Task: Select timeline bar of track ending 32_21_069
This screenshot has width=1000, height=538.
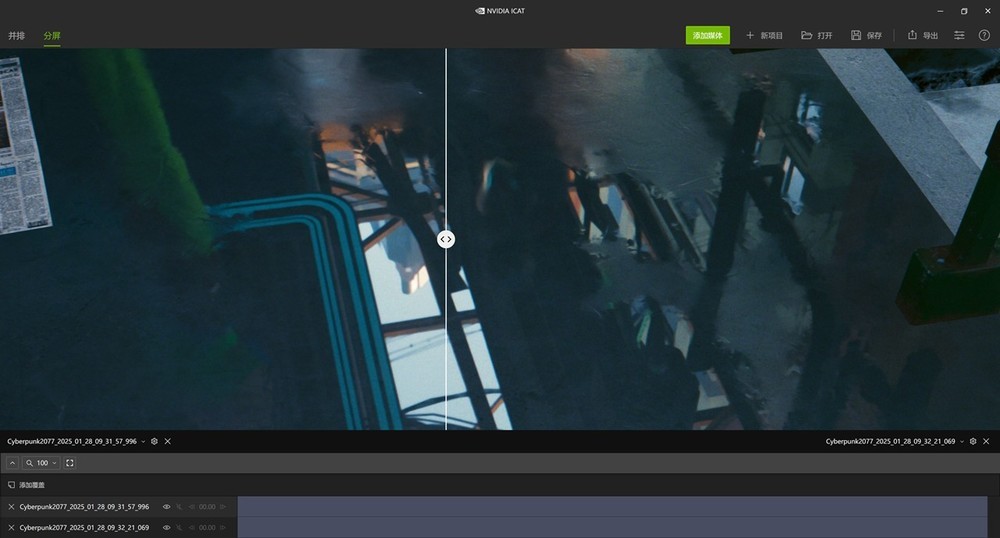Action: pyautogui.click(x=612, y=527)
